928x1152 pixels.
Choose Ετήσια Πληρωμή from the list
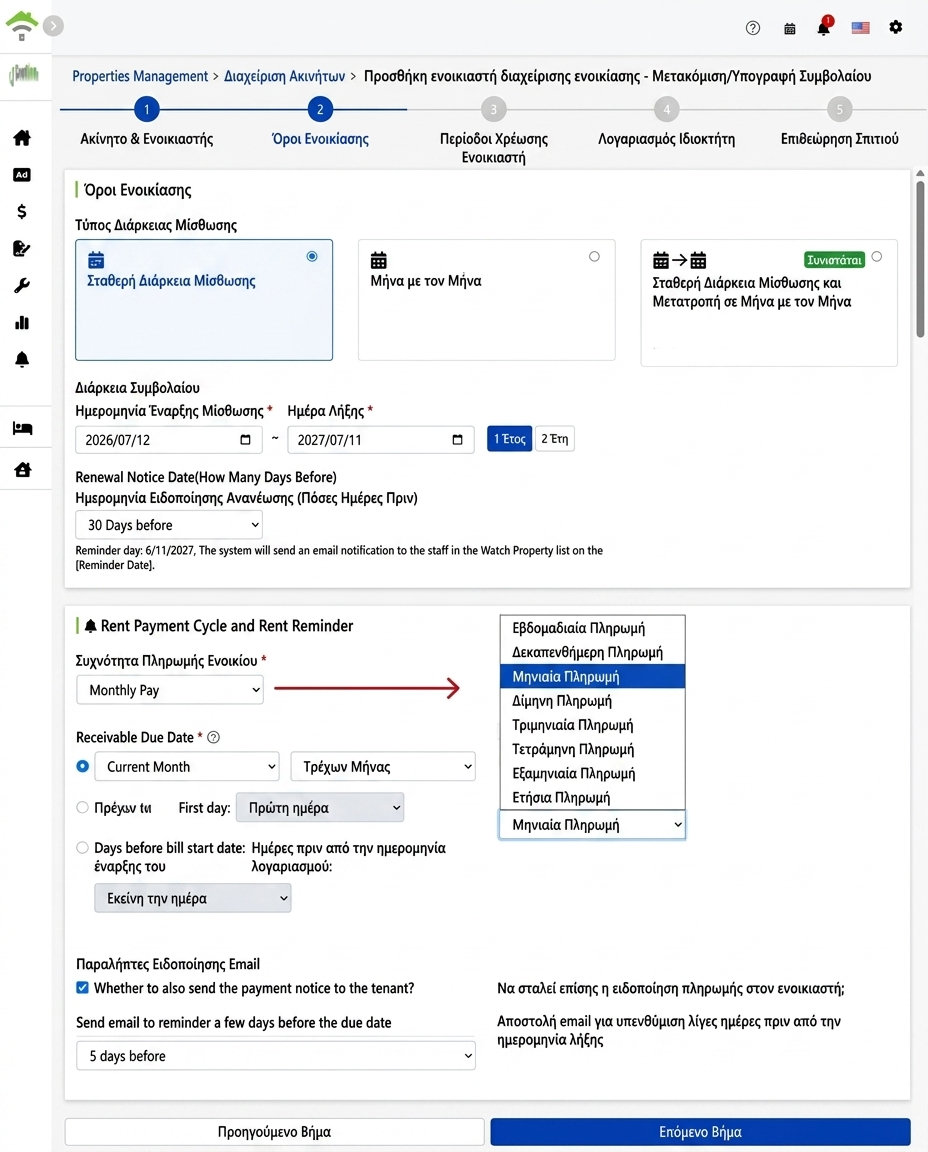592,798
